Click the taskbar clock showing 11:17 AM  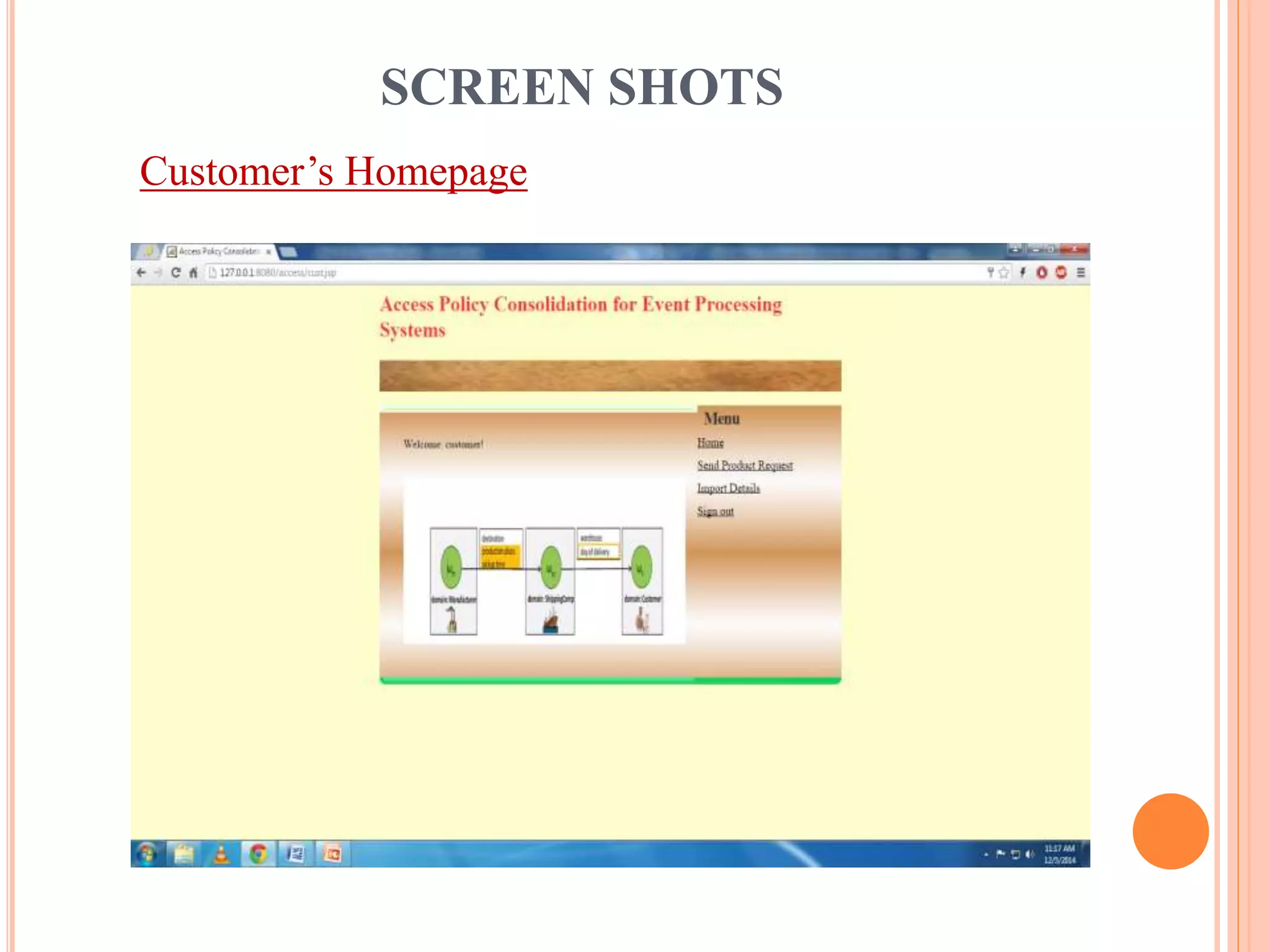coord(1060,854)
